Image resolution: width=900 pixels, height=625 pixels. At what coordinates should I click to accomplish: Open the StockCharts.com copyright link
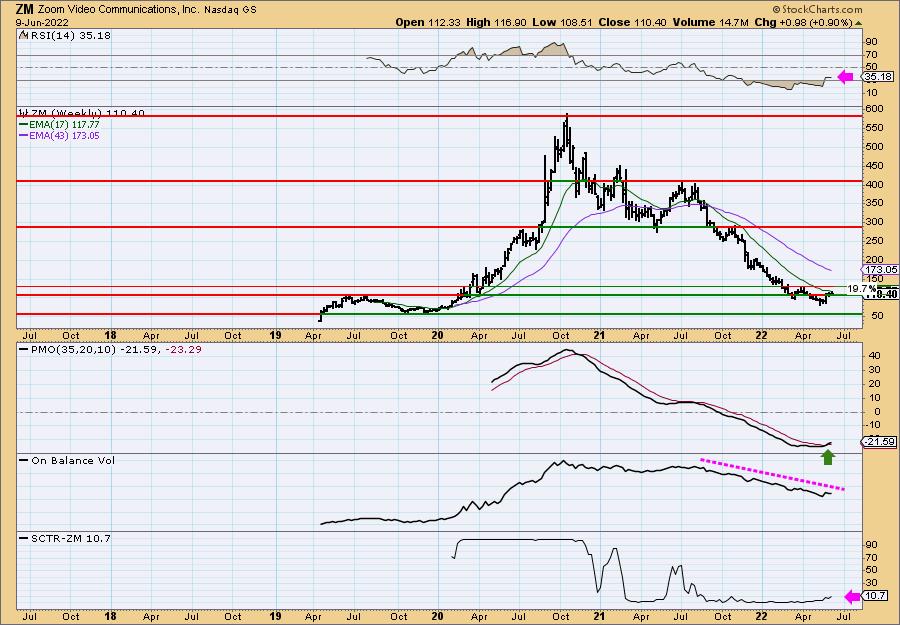coord(817,9)
